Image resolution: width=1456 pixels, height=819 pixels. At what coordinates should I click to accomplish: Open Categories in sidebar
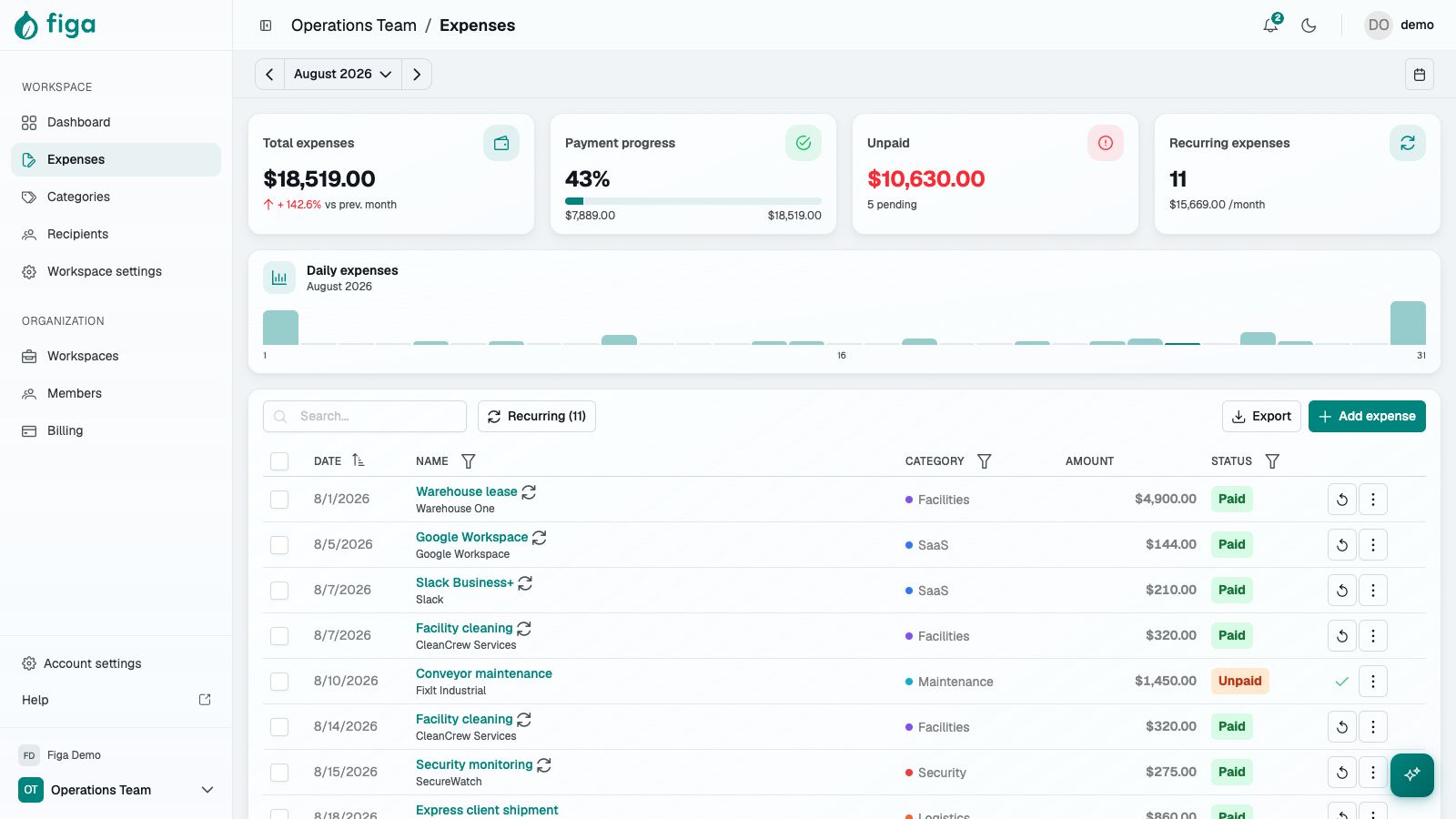pos(116,197)
